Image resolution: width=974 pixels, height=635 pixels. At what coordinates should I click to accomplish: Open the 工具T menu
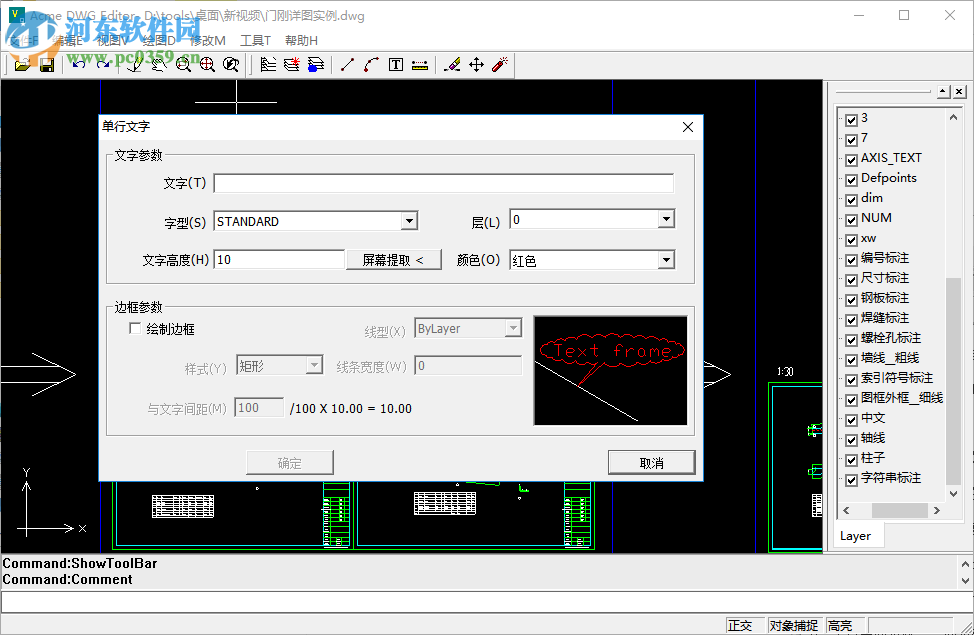coord(253,40)
